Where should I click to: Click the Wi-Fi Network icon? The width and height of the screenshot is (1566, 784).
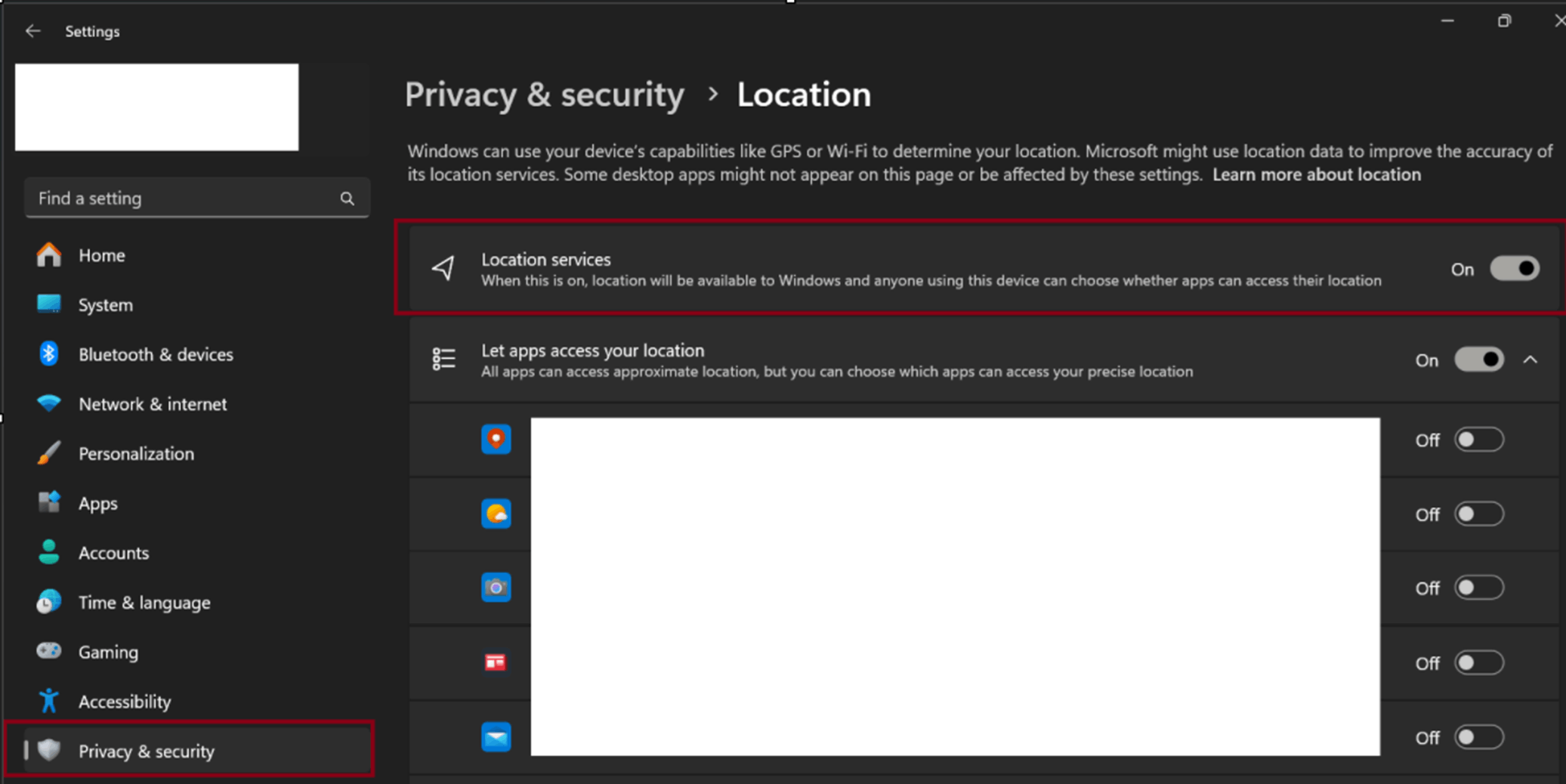pos(49,403)
